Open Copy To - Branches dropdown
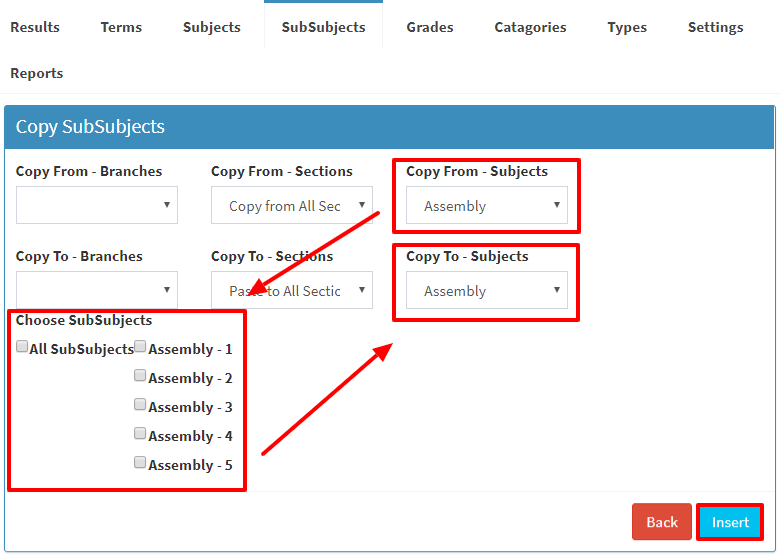Screen dimensions: 781x557 pos(97,290)
